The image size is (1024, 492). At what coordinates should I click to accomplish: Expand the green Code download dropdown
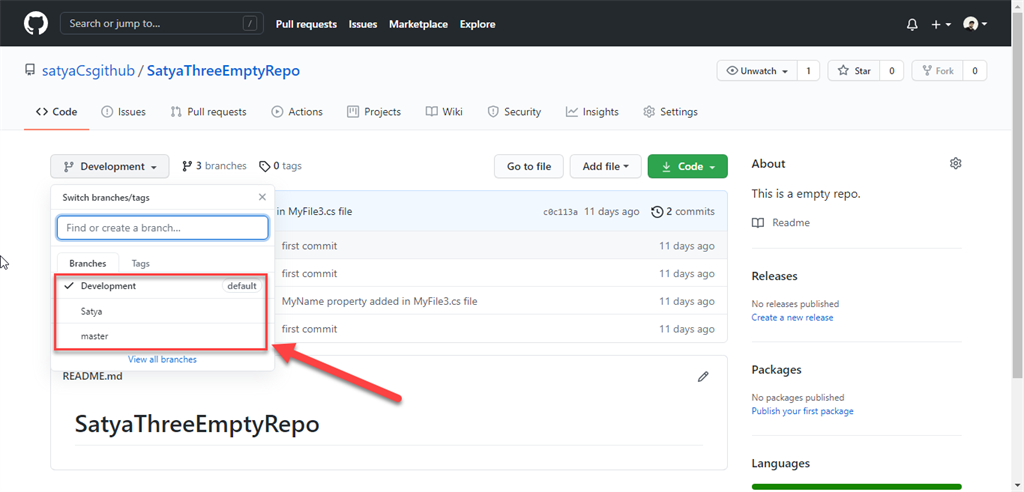tap(687, 167)
